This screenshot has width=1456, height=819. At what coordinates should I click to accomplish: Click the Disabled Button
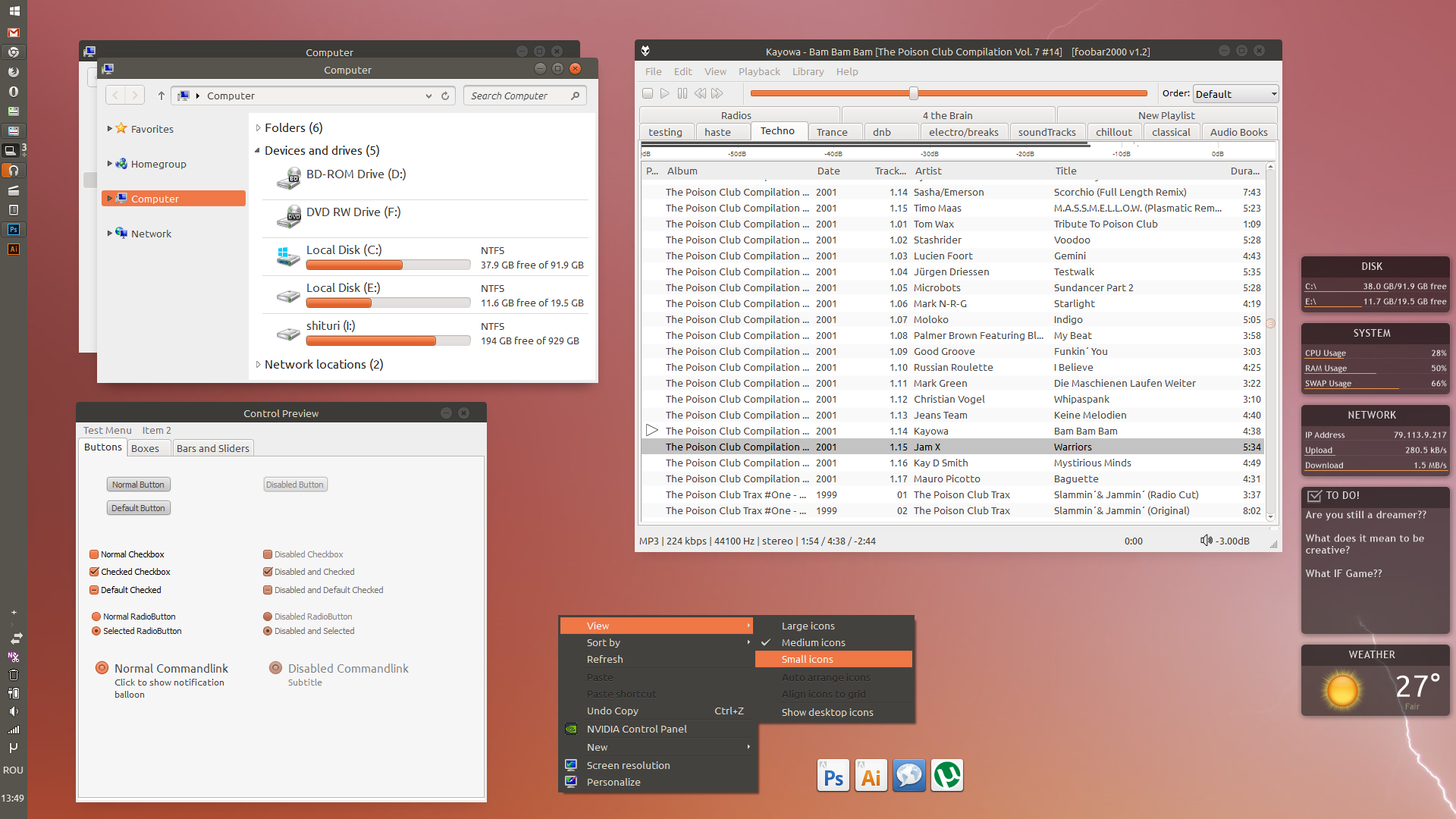tap(295, 485)
